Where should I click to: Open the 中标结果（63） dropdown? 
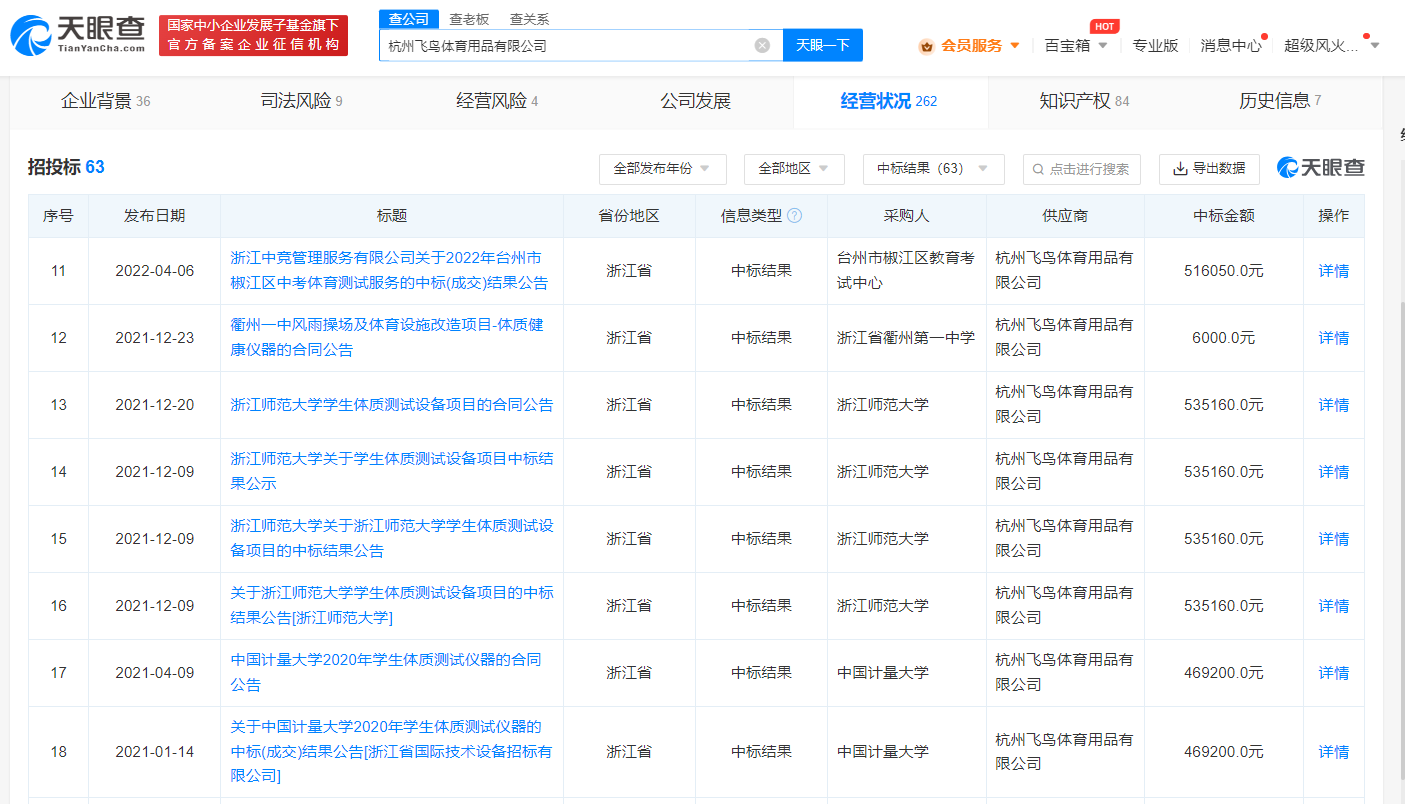[933, 169]
